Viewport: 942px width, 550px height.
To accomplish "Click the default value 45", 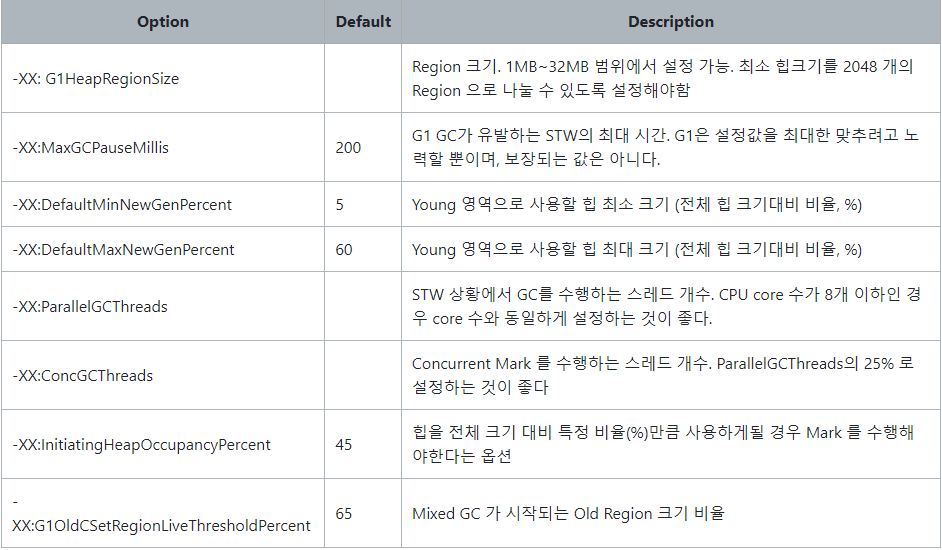I will pyautogui.click(x=344, y=445).
